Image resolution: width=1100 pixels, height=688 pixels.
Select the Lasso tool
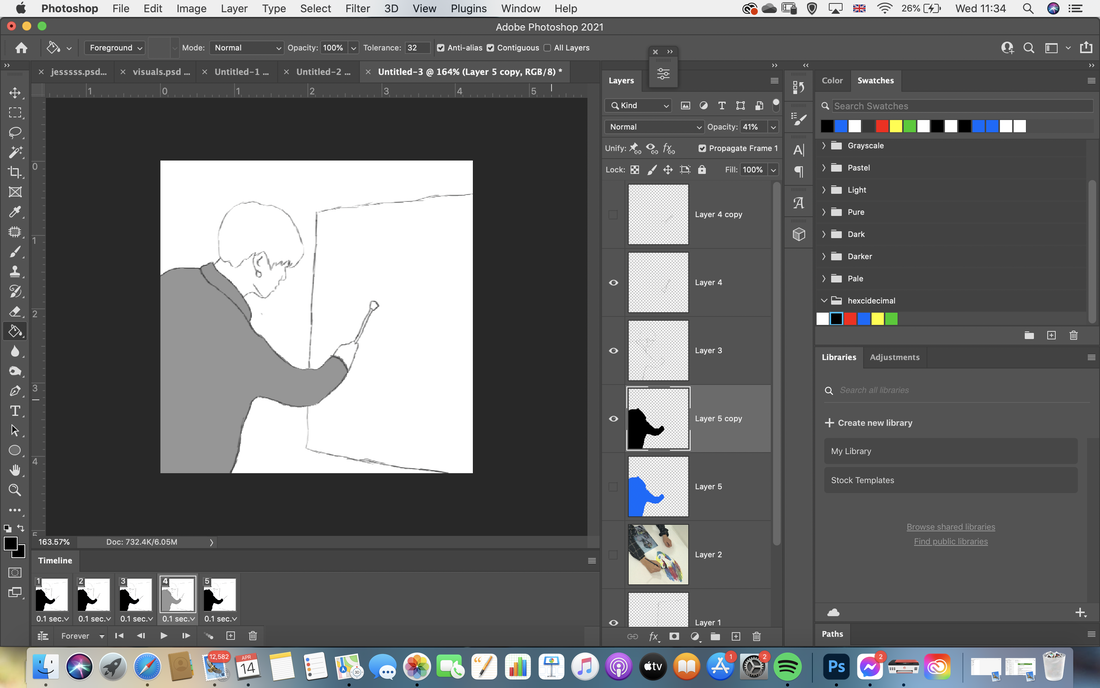click(x=15, y=133)
